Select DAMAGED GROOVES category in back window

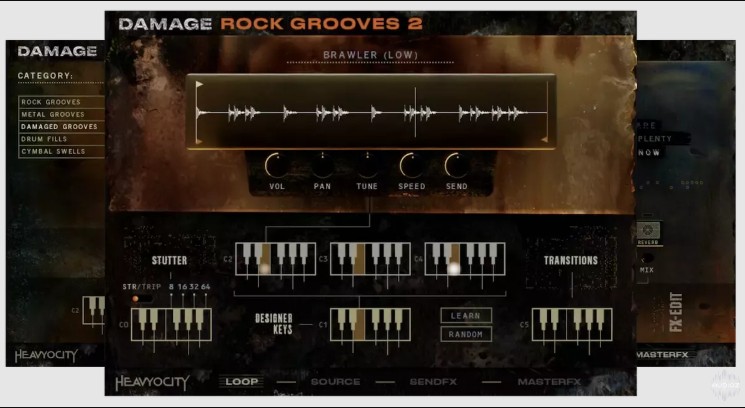(61, 126)
